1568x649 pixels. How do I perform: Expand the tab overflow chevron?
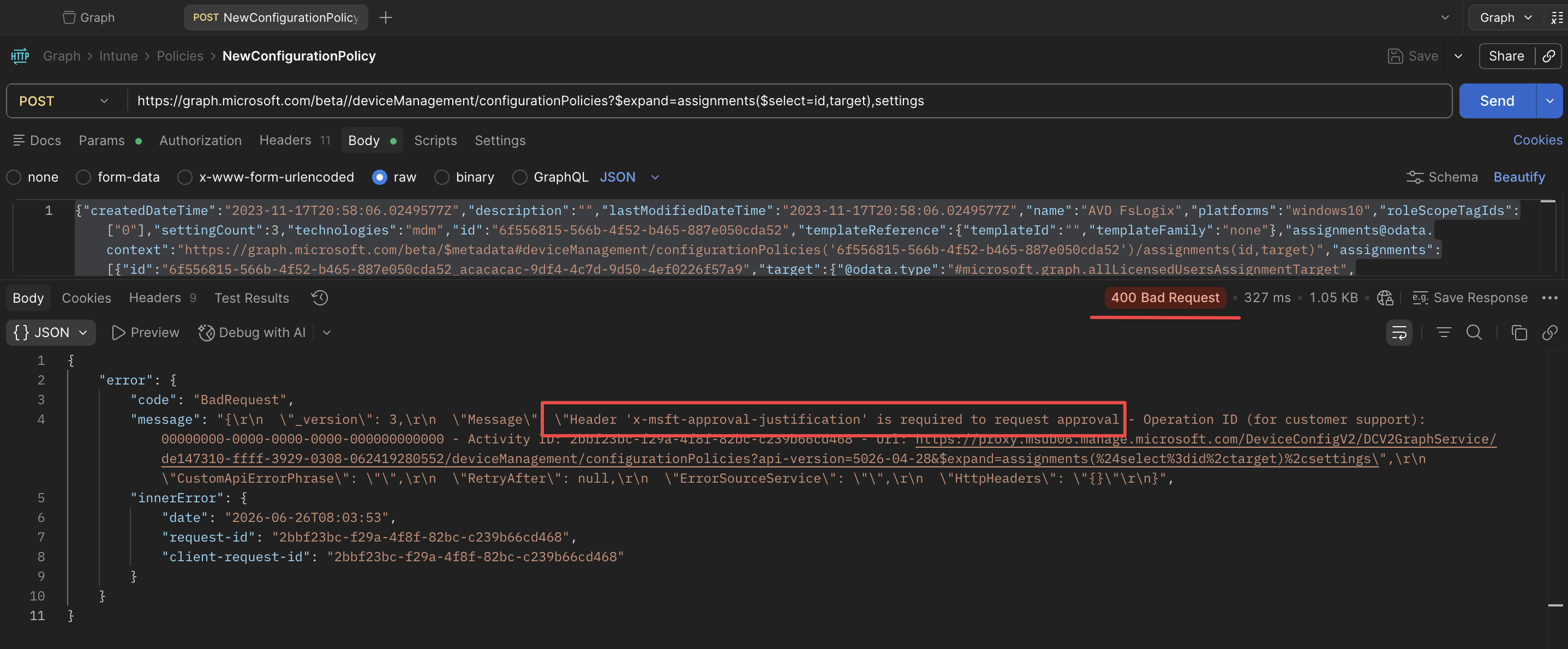1445,17
